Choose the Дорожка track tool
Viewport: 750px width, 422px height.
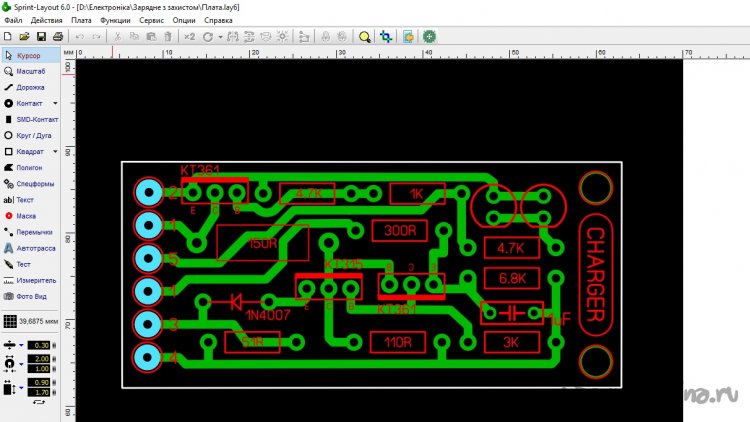(28, 87)
